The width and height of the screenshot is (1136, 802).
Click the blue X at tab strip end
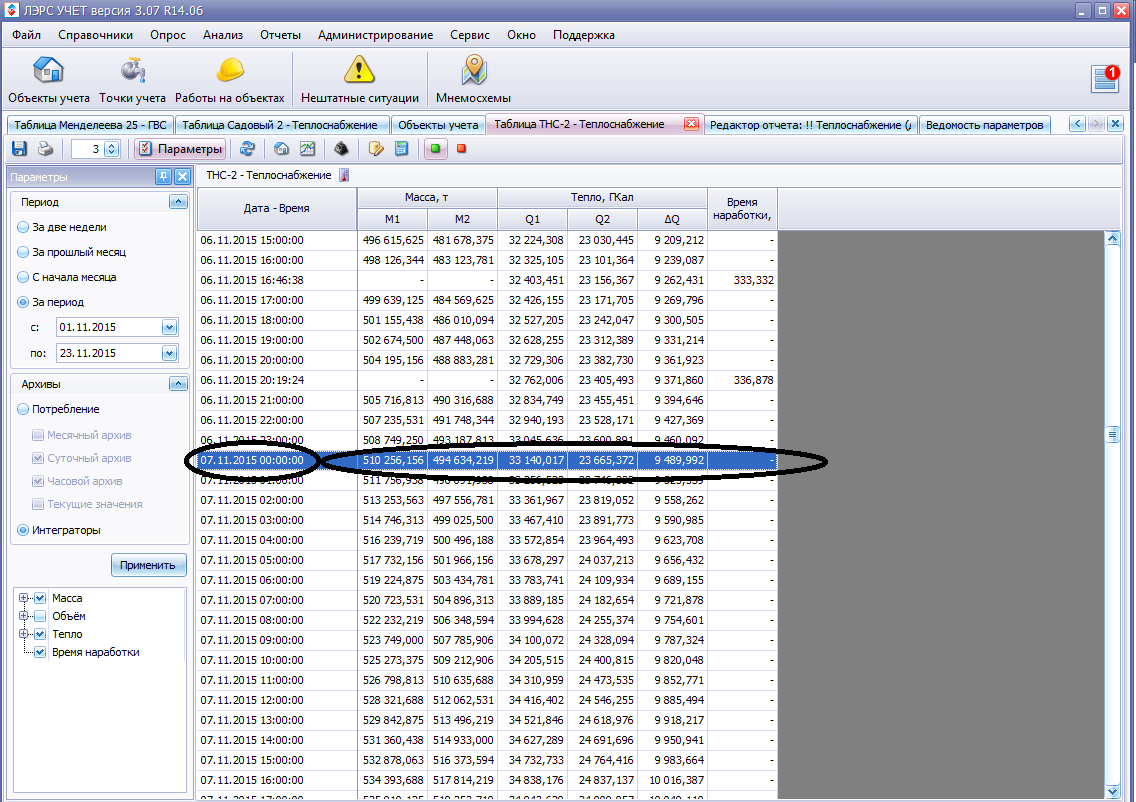pos(1116,124)
